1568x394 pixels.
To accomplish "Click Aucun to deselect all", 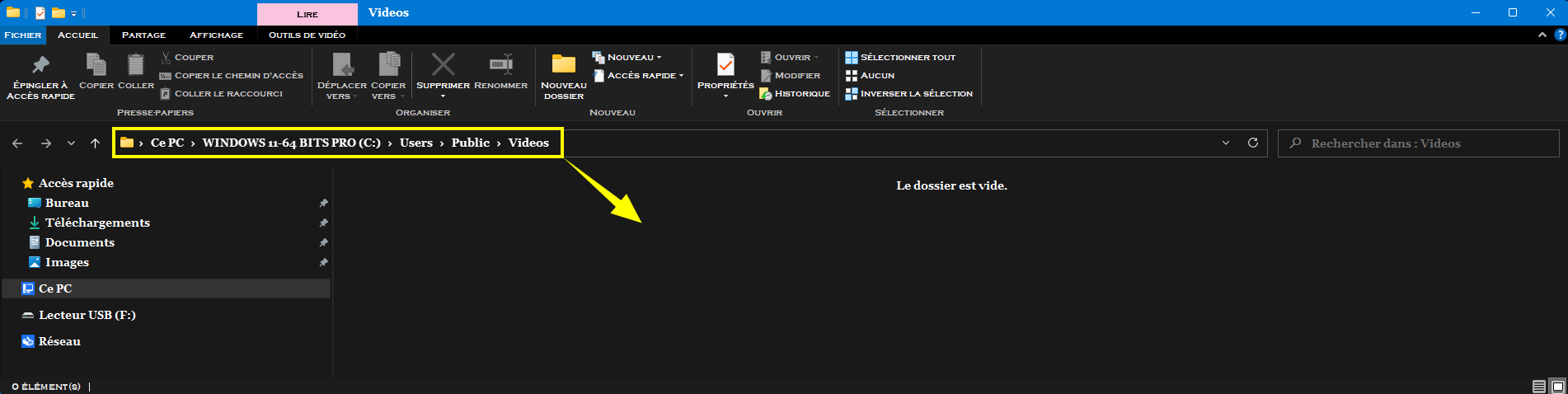I will coord(870,75).
